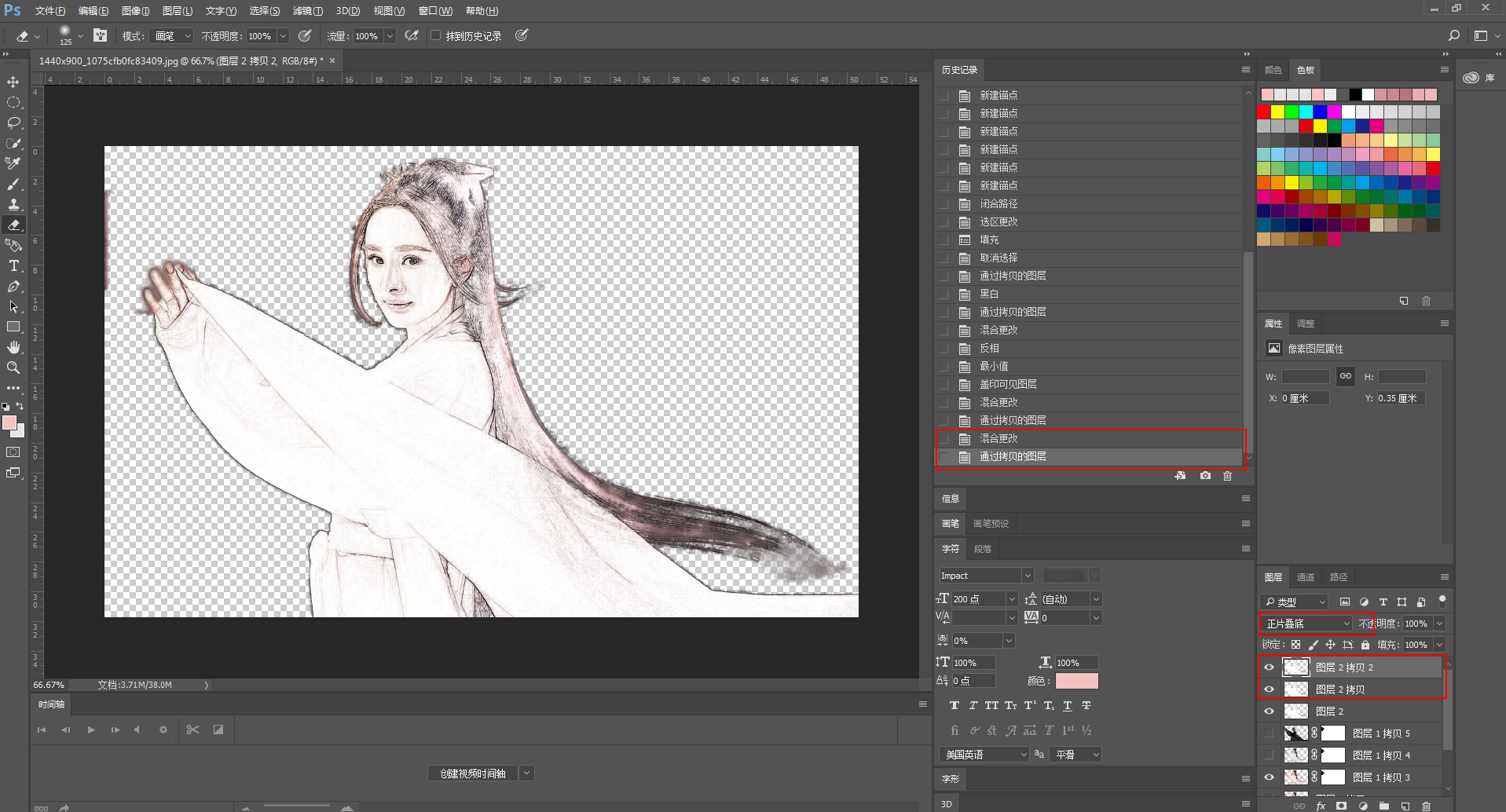
Task: Click 创建视频时间轴 button
Action: 473,774
